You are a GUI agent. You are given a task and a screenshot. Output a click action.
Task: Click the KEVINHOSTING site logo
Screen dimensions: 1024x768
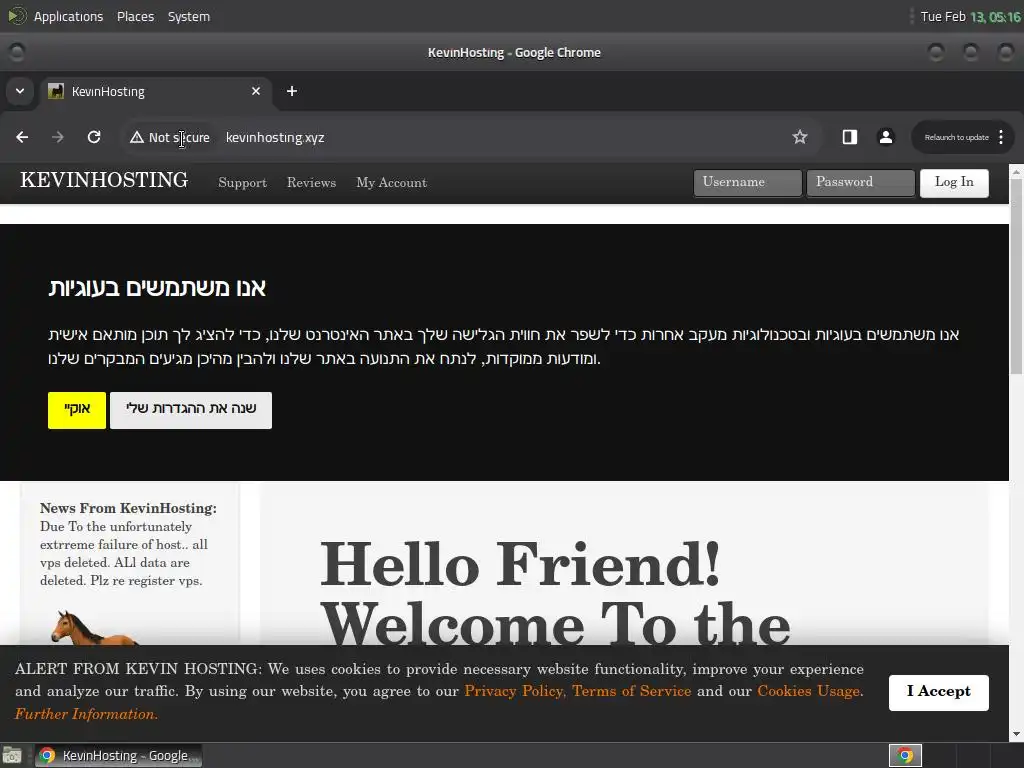coord(104,180)
